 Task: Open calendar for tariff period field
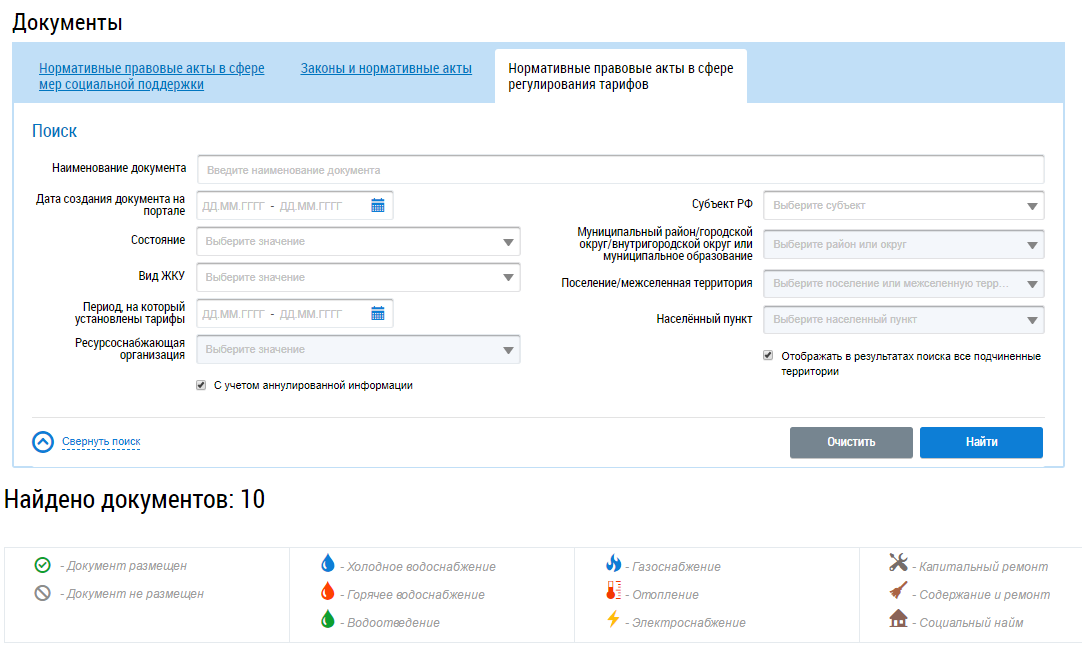pos(378,313)
